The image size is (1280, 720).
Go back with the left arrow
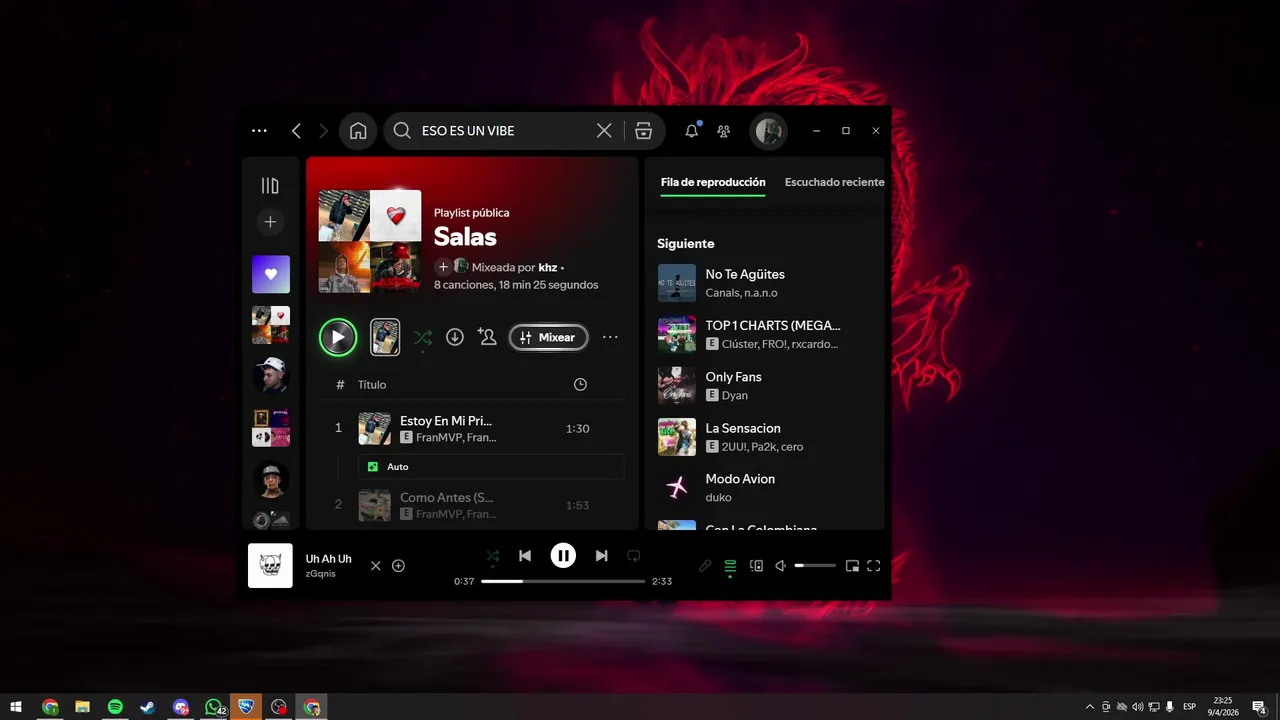296,131
